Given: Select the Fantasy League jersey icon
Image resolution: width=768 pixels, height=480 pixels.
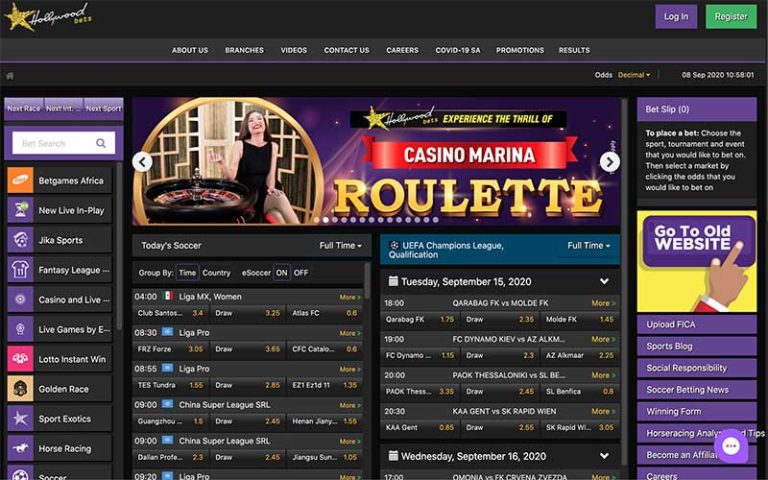Looking at the screenshot, I should pyautogui.click(x=21, y=270).
